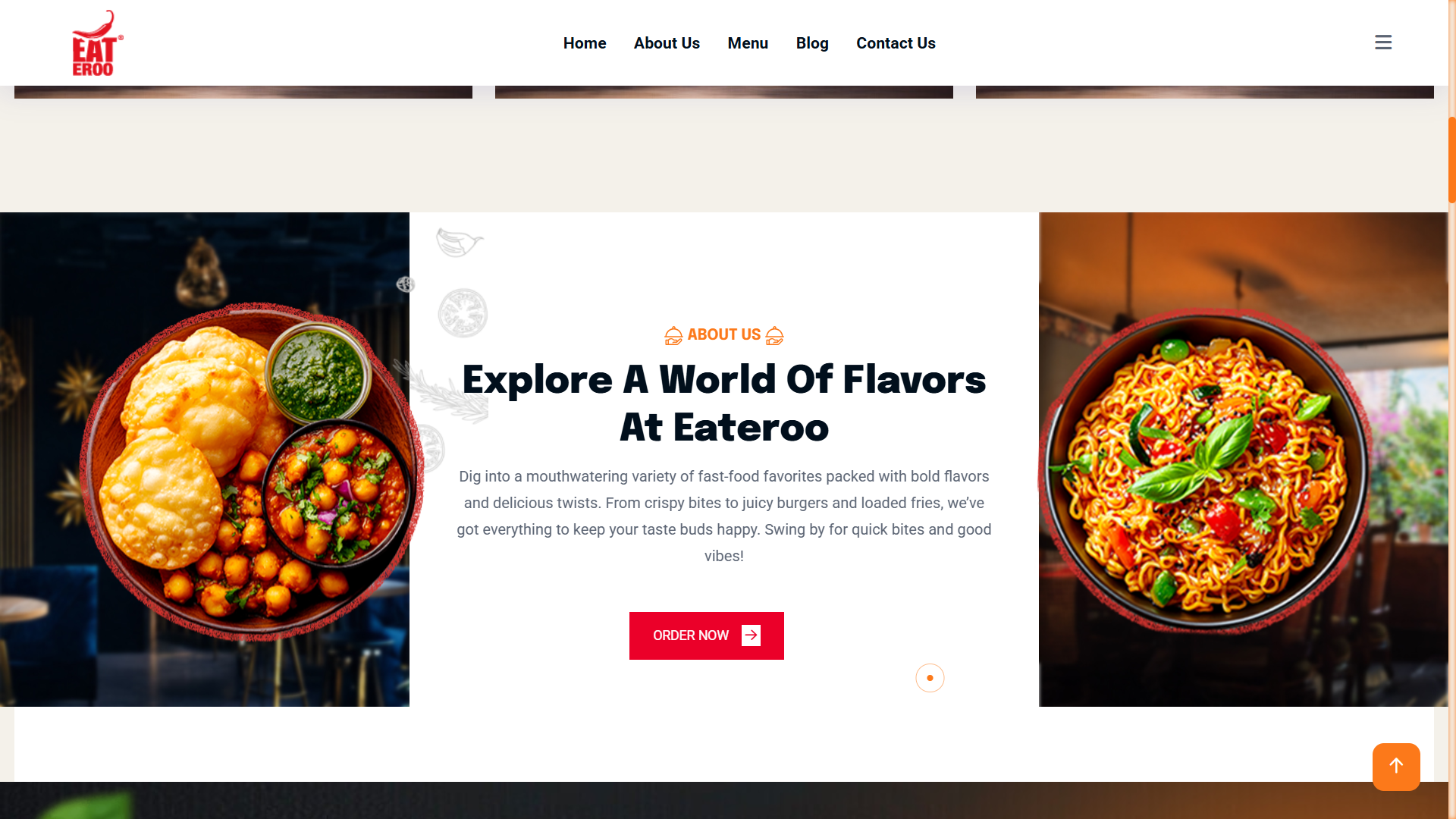Select Menu in the navigation bar
Screen dimensions: 1456x819
[748, 43]
